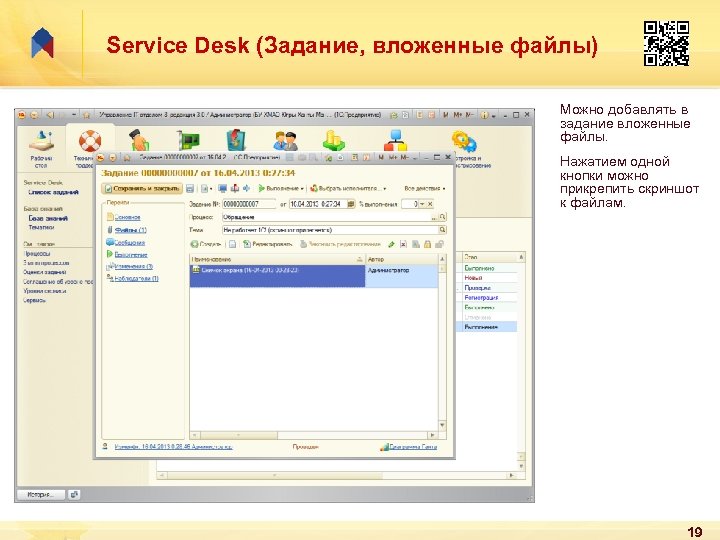Image resolution: width=720 pixels, height=540 pixels.
Task: Click the delete mark icon in files toolbar
Action: point(403,244)
